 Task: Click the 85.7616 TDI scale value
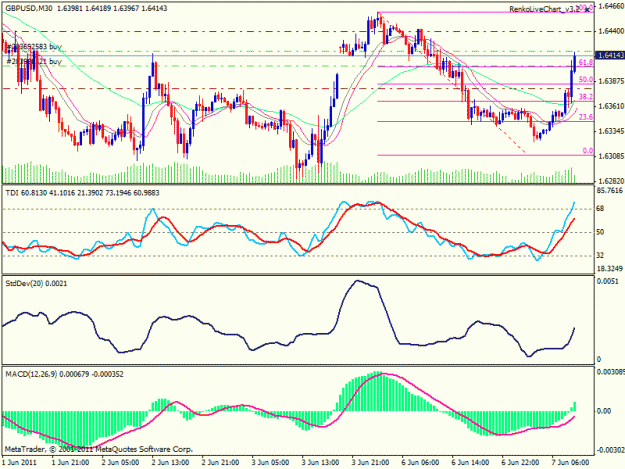coord(609,190)
